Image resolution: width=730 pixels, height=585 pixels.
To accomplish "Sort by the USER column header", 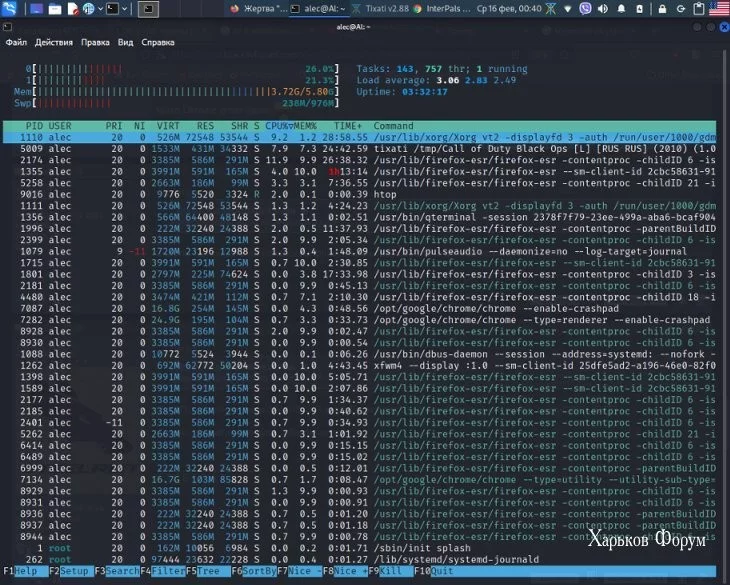I will [60, 126].
